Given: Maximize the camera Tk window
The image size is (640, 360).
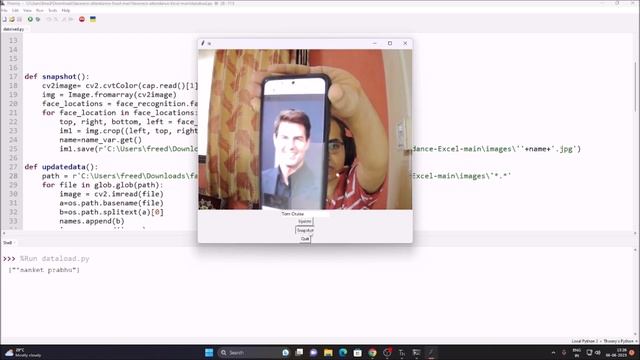Looking at the screenshot, I should (390, 43).
